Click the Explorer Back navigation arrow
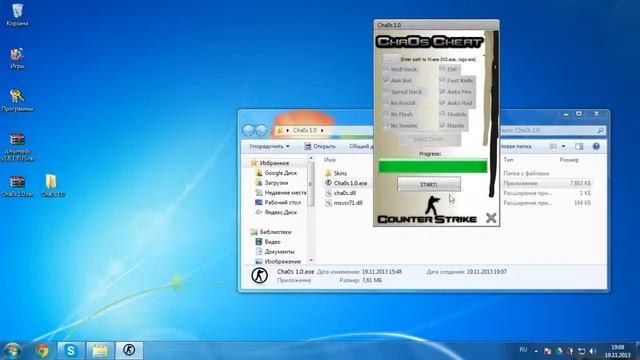 coord(248,131)
